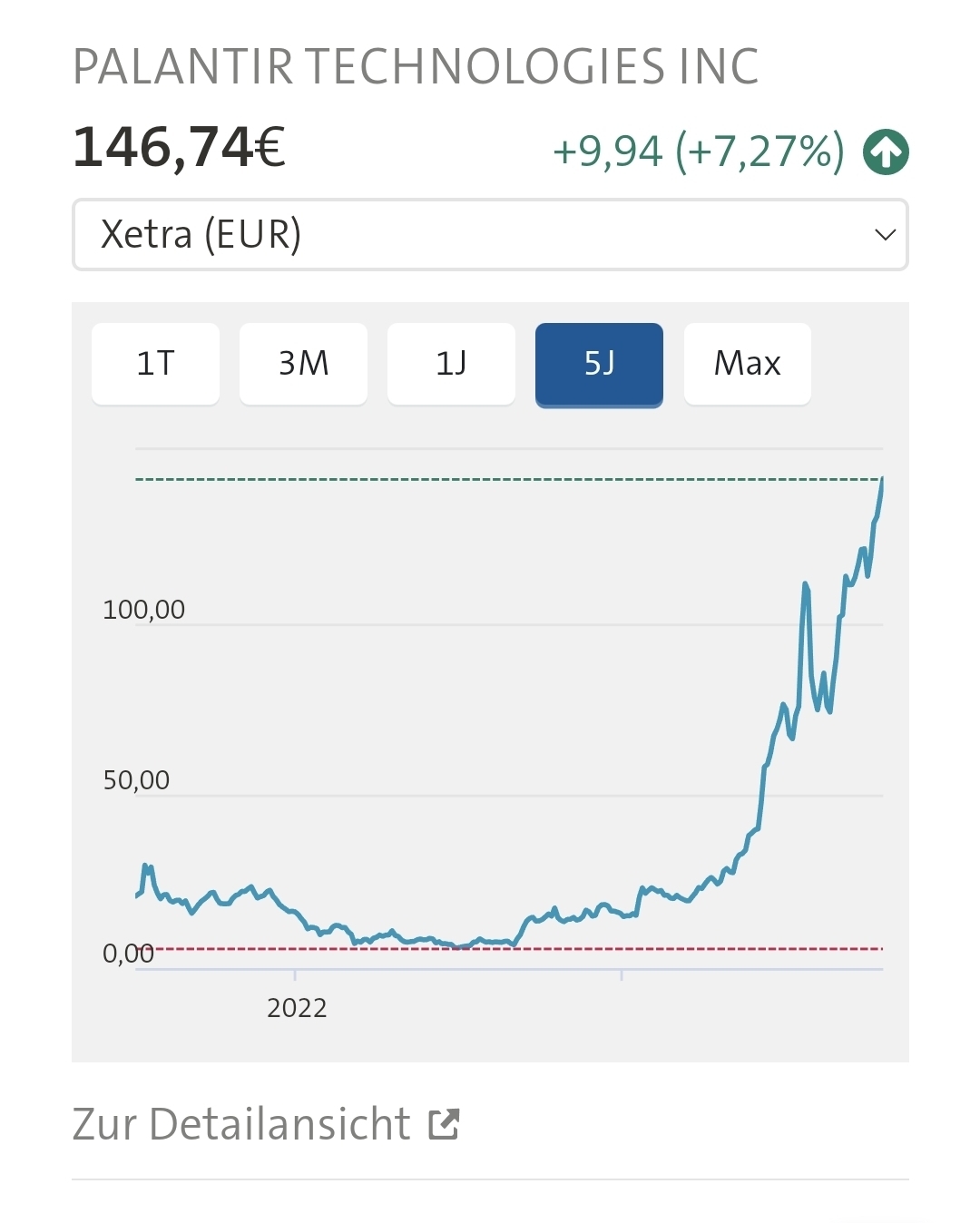980x1223 pixels.
Task: Click the 50,00 y-axis label
Action: tap(136, 780)
